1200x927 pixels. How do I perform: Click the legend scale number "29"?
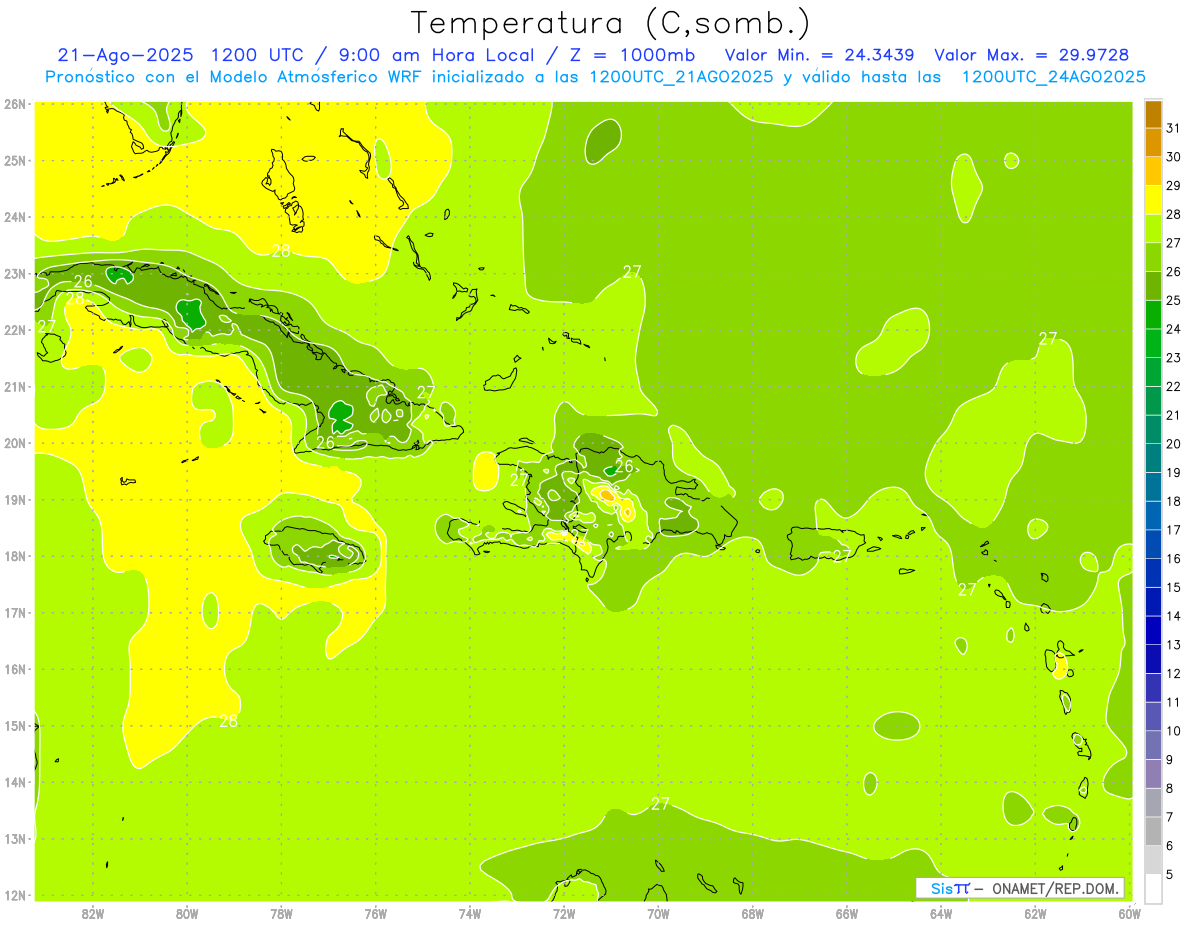[1173, 185]
